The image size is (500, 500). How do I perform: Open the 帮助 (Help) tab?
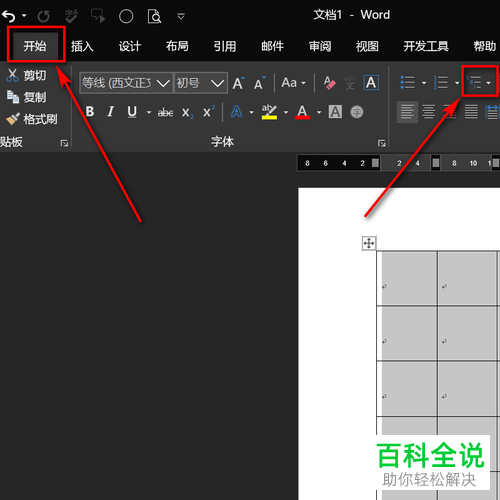click(485, 46)
